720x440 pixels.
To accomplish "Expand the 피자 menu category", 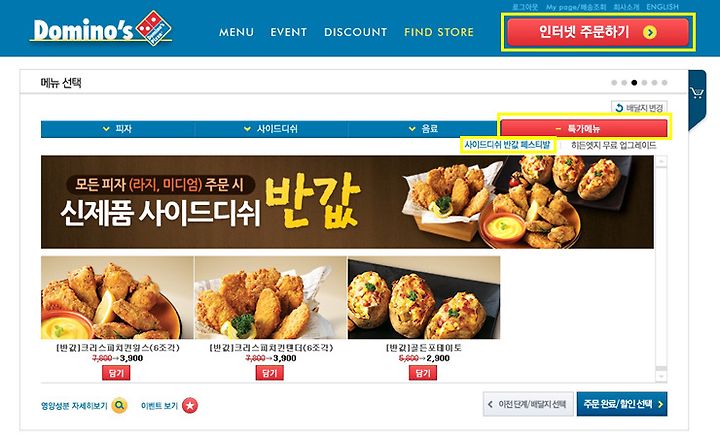I will point(118,129).
